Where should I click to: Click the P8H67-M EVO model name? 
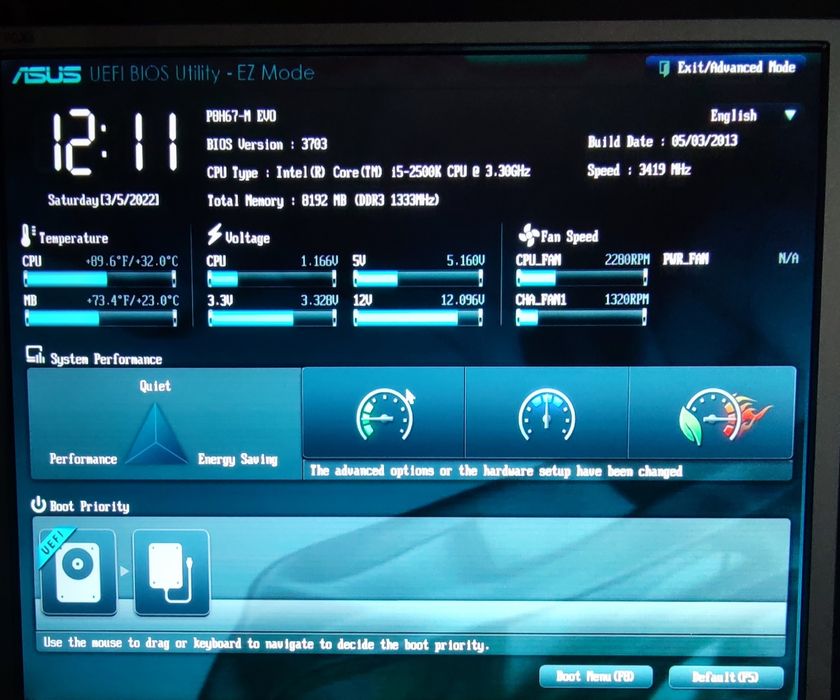click(241, 116)
